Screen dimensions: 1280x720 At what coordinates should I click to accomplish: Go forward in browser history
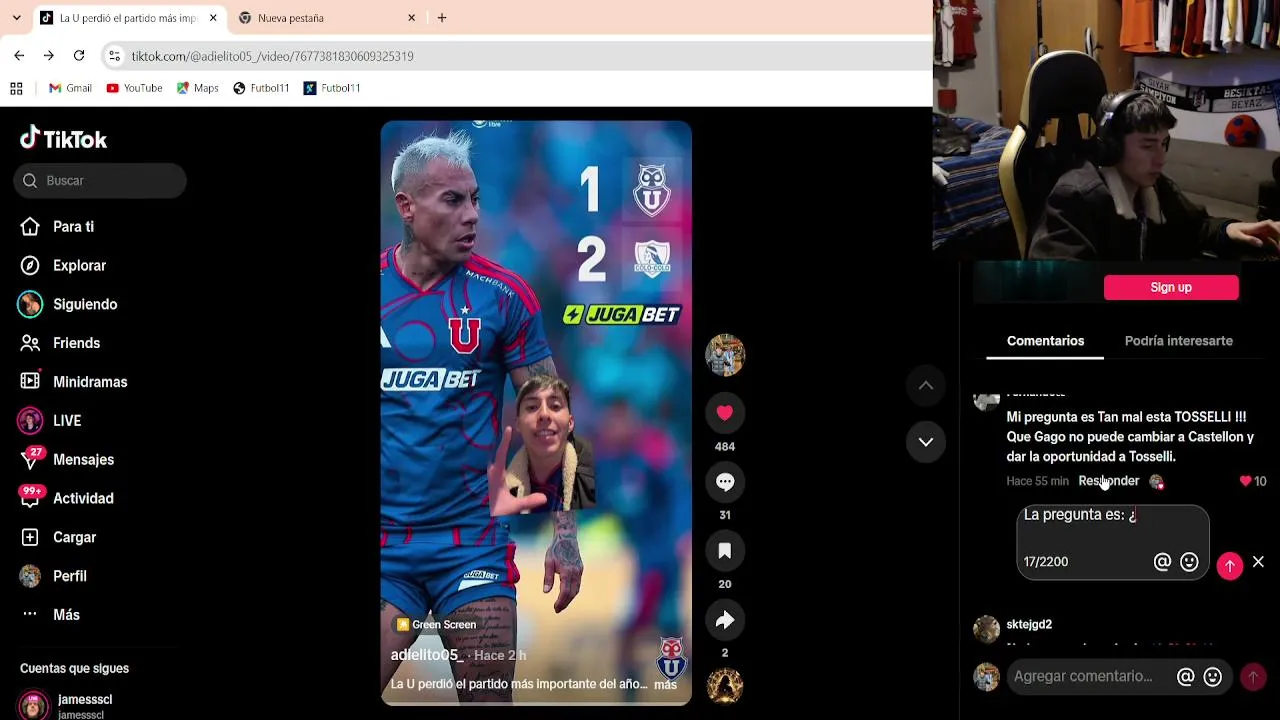(x=48, y=56)
